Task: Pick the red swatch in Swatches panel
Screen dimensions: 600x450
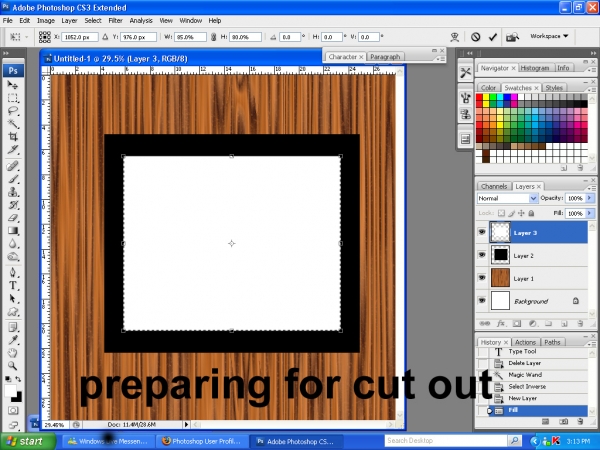Action: [479, 97]
